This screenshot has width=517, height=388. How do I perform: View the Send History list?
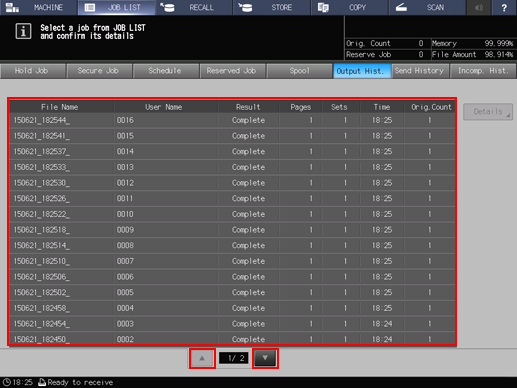pyautogui.click(x=420, y=71)
